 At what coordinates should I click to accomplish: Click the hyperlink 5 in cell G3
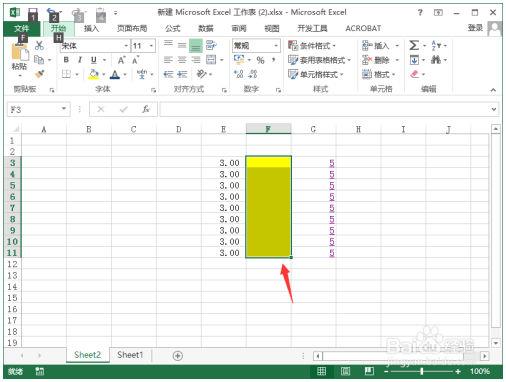tap(332, 163)
